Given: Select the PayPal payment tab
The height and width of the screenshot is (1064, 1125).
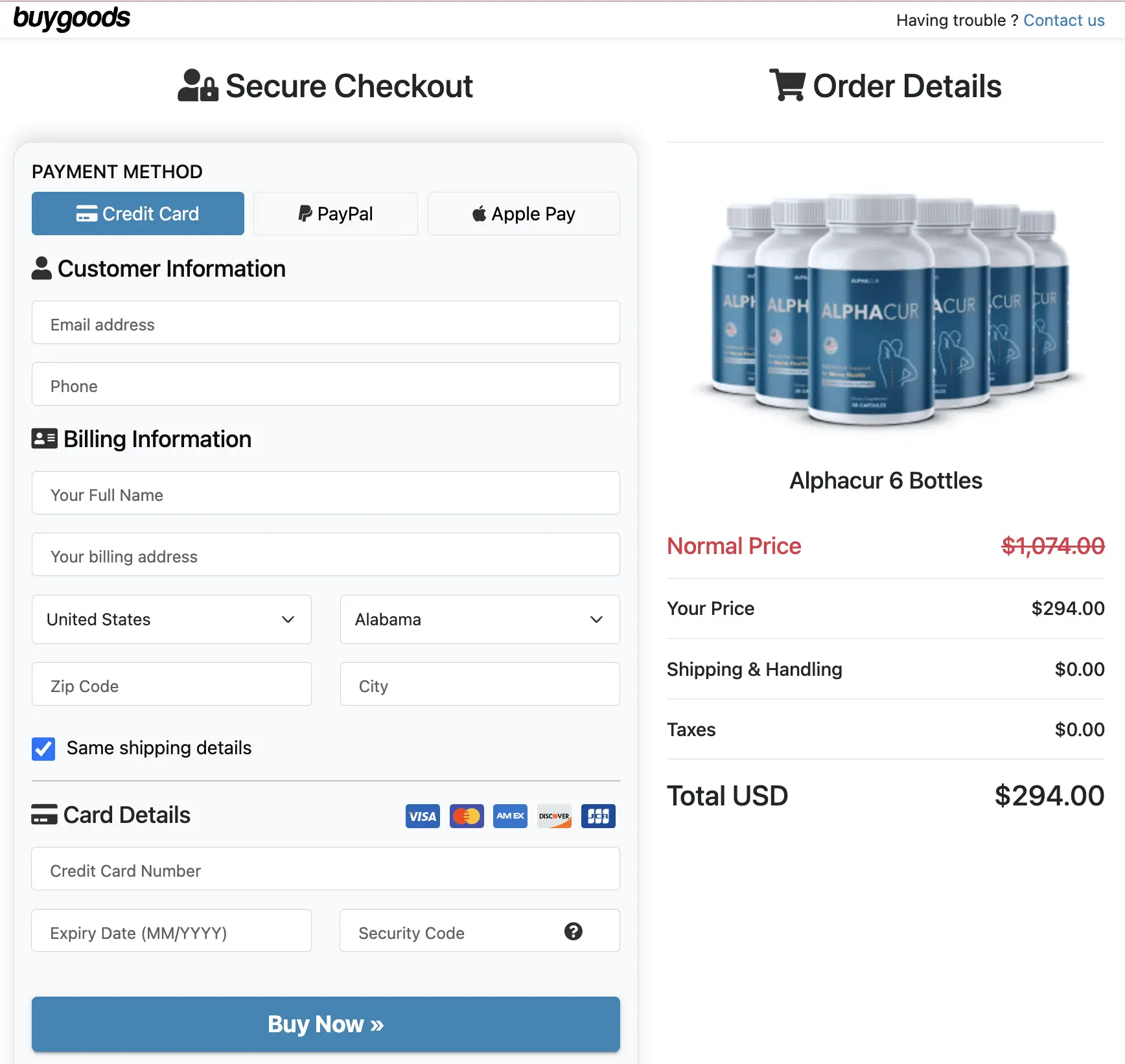Looking at the screenshot, I should click(336, 213).
